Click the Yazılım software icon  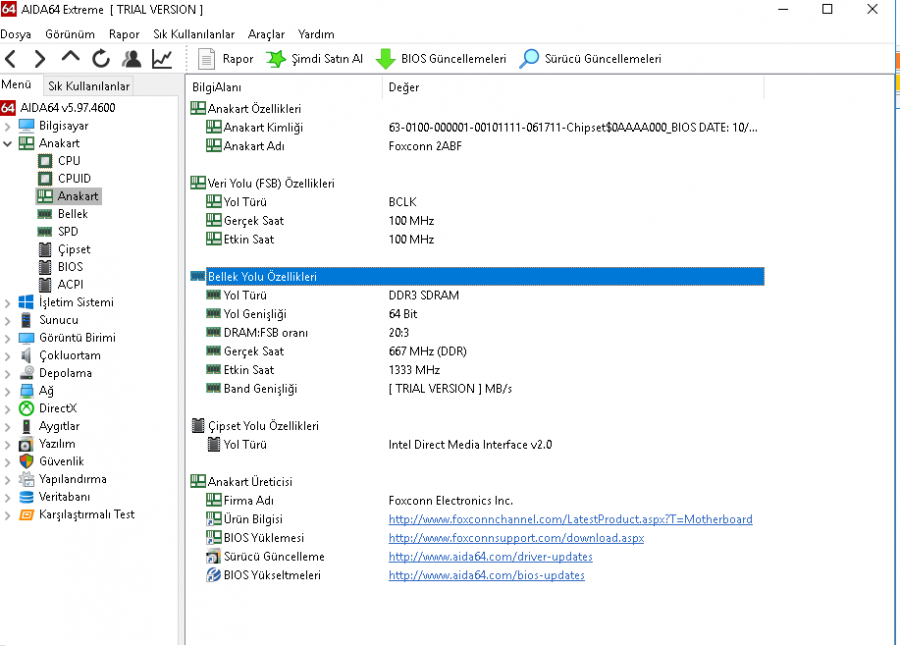tap(26, 444)
